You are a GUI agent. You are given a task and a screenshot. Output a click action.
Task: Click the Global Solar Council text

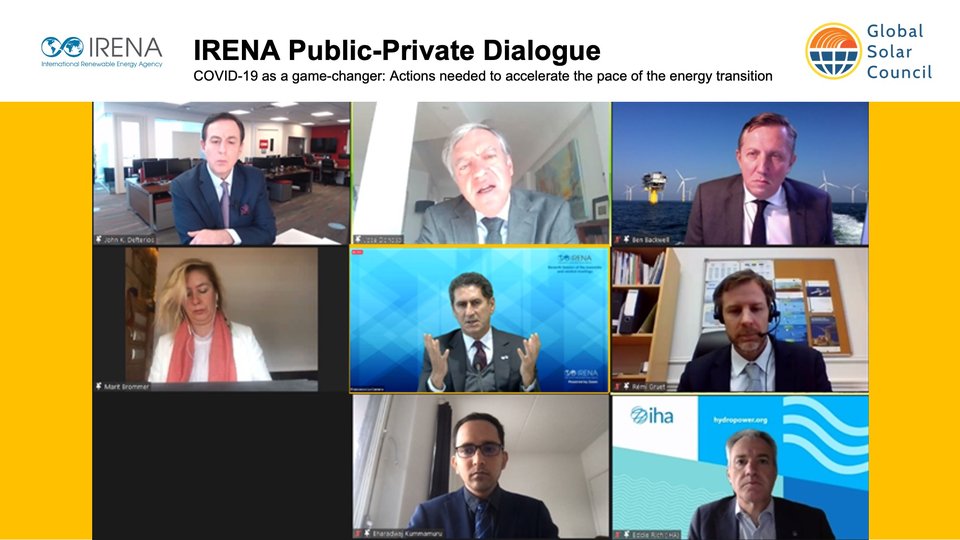pos(899,51)
